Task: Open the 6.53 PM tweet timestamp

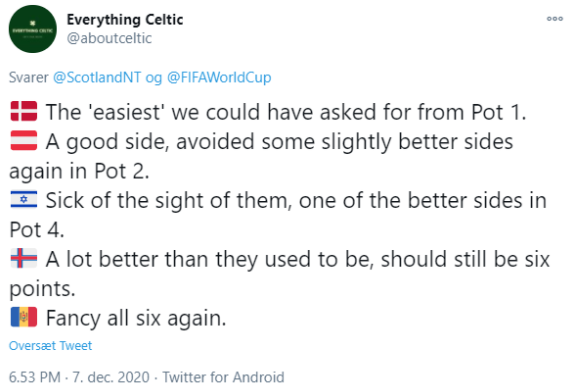Action: 35,377
